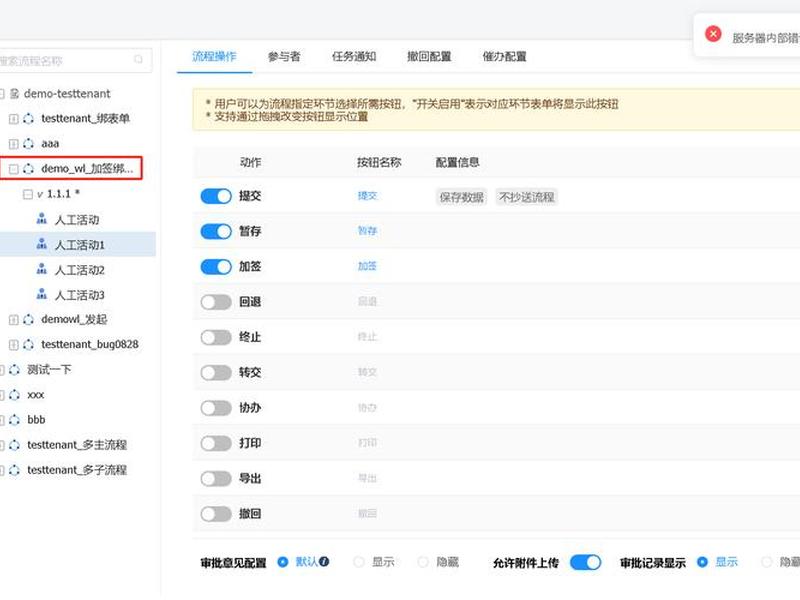Turn off the 提交 action switch
The width and height of the screenshot is (800, 600).
click(x=216, y=196)
